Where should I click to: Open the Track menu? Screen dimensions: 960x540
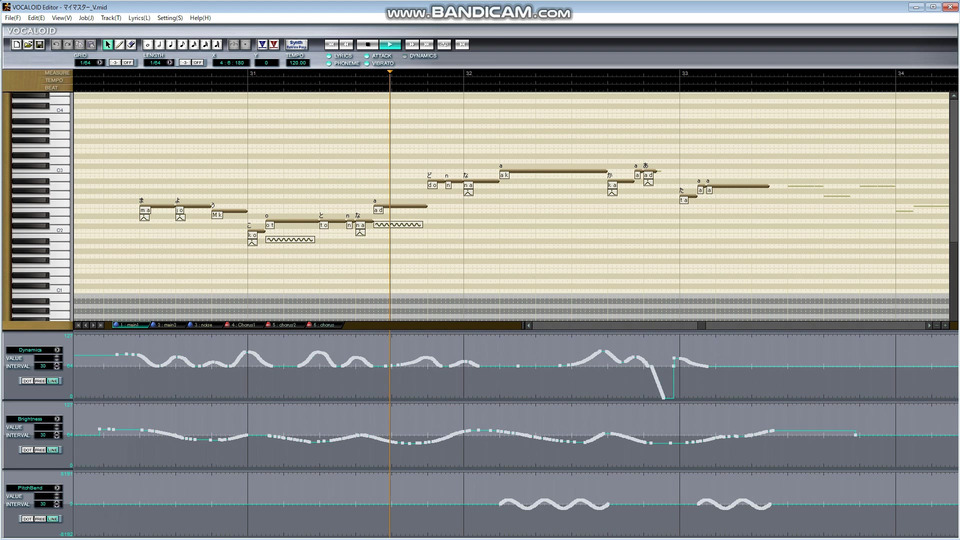tap(111, 18)
